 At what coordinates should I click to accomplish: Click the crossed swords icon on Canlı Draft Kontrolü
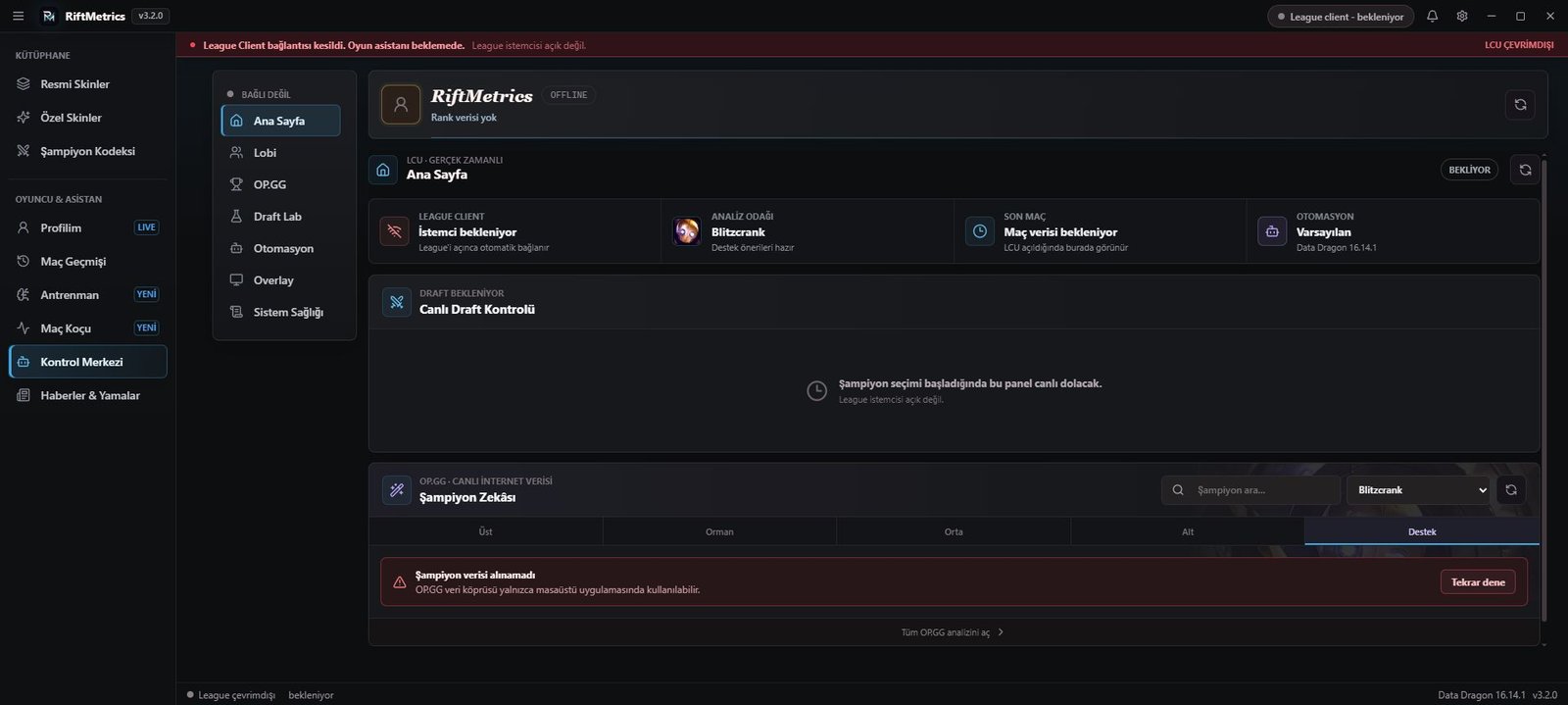[x=397, y=302]
